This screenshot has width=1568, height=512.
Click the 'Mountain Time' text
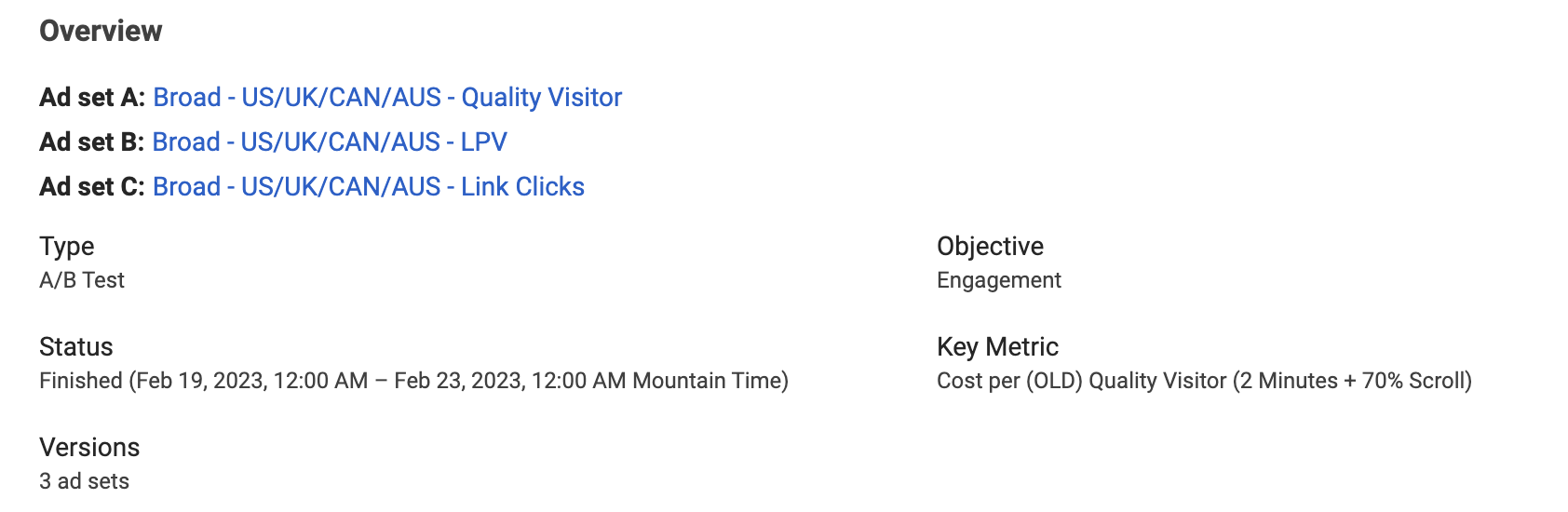pyautogui.click(x=707, y=381)
